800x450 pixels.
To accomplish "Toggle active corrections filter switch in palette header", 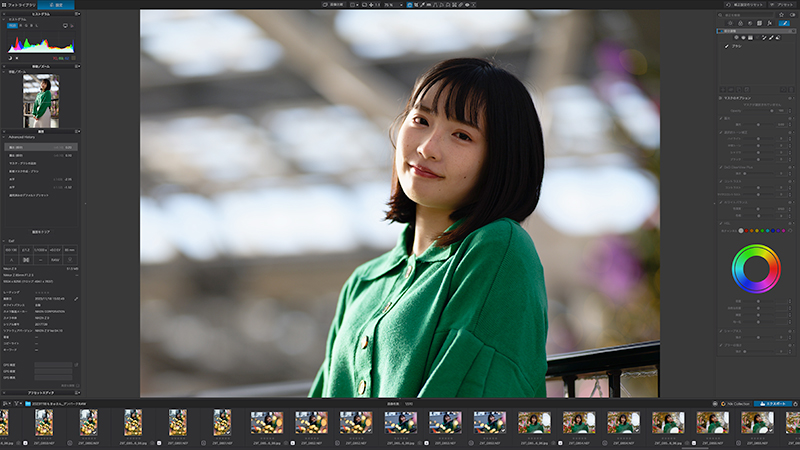I will point(792,15).
